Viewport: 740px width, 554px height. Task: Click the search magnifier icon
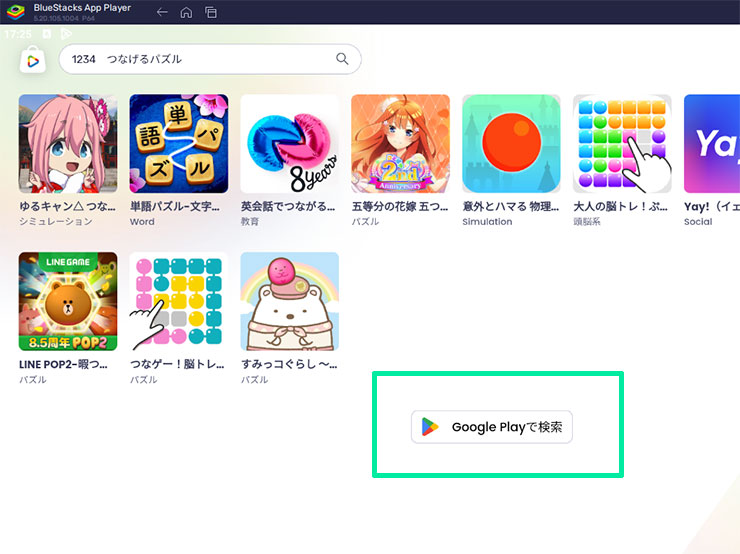point(342,59)
